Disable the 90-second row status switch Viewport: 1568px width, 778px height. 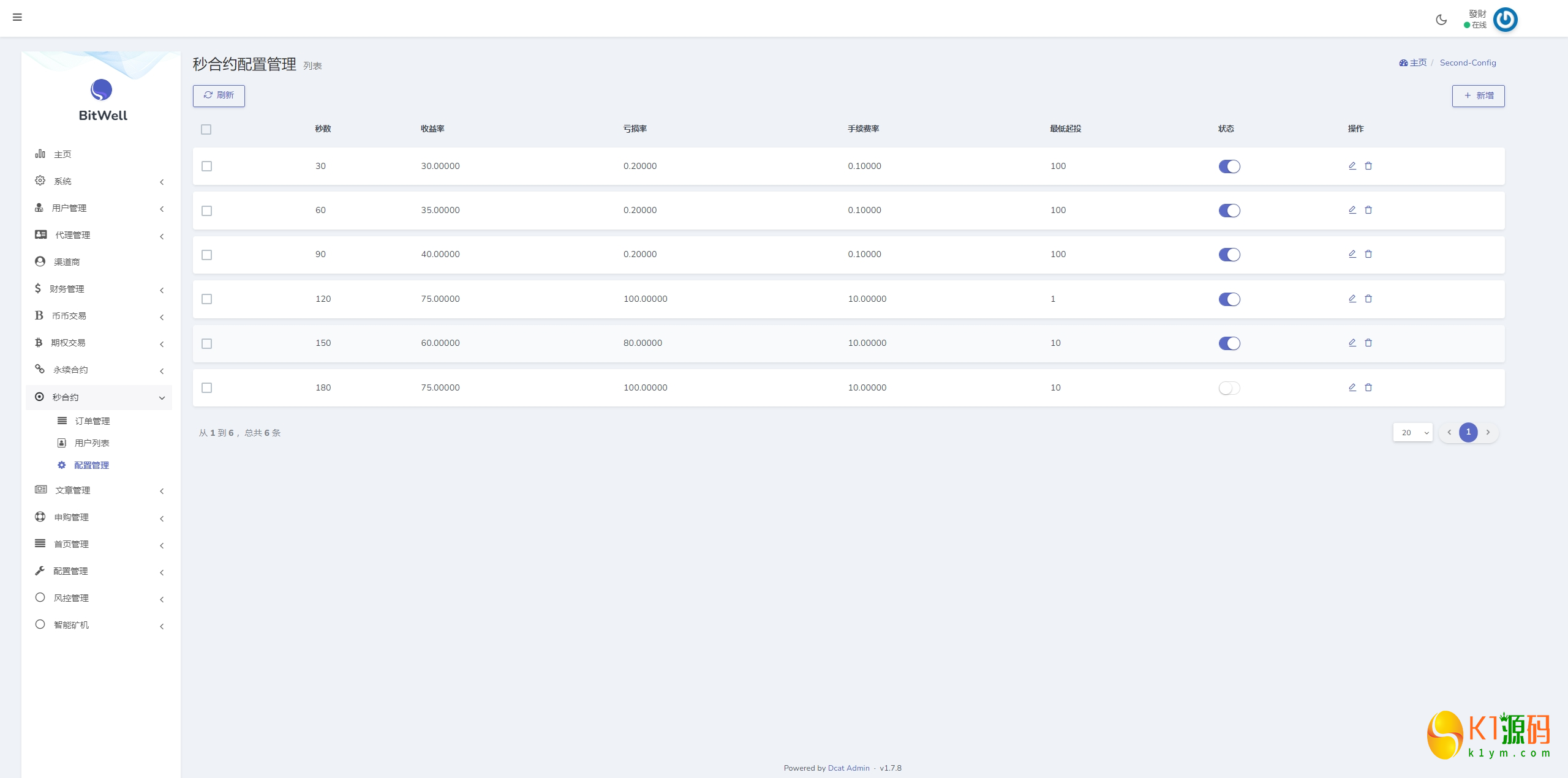(1229, 255)
